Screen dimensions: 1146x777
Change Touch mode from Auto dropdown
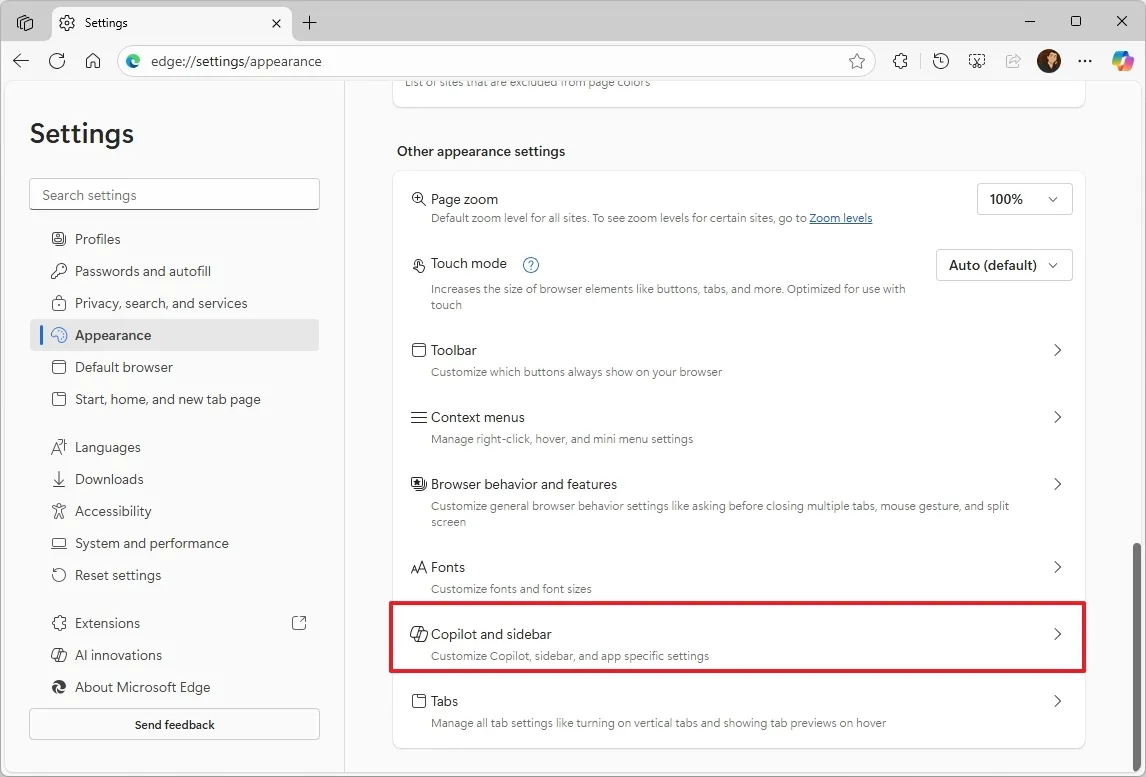1003,265
